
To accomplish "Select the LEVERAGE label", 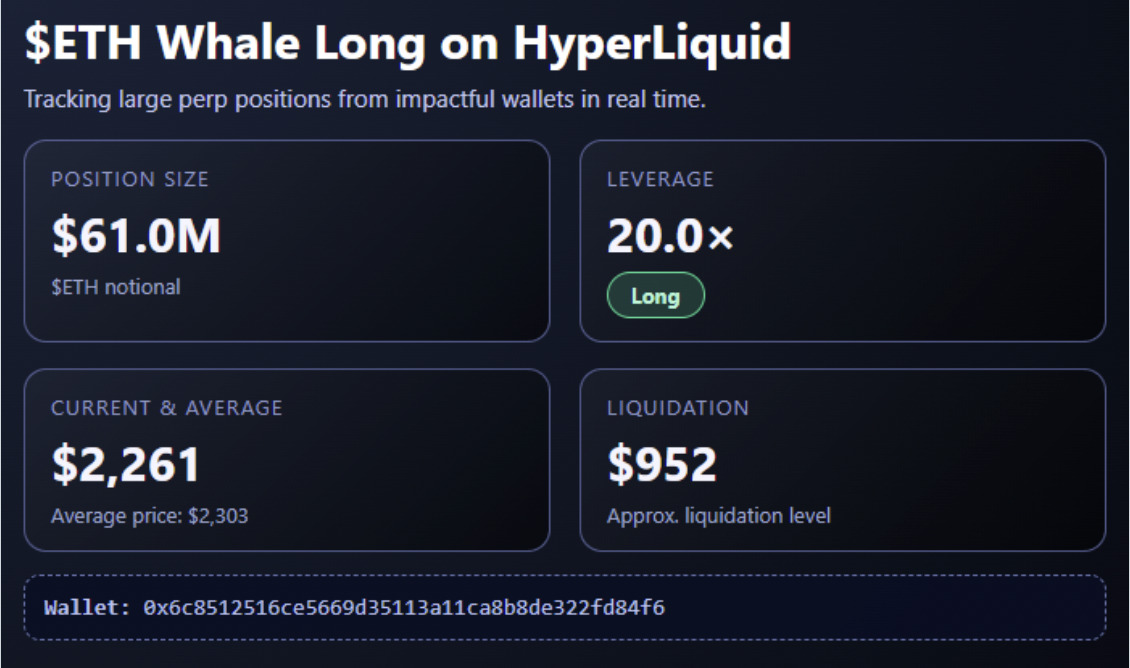I will [x=660, y=180].
